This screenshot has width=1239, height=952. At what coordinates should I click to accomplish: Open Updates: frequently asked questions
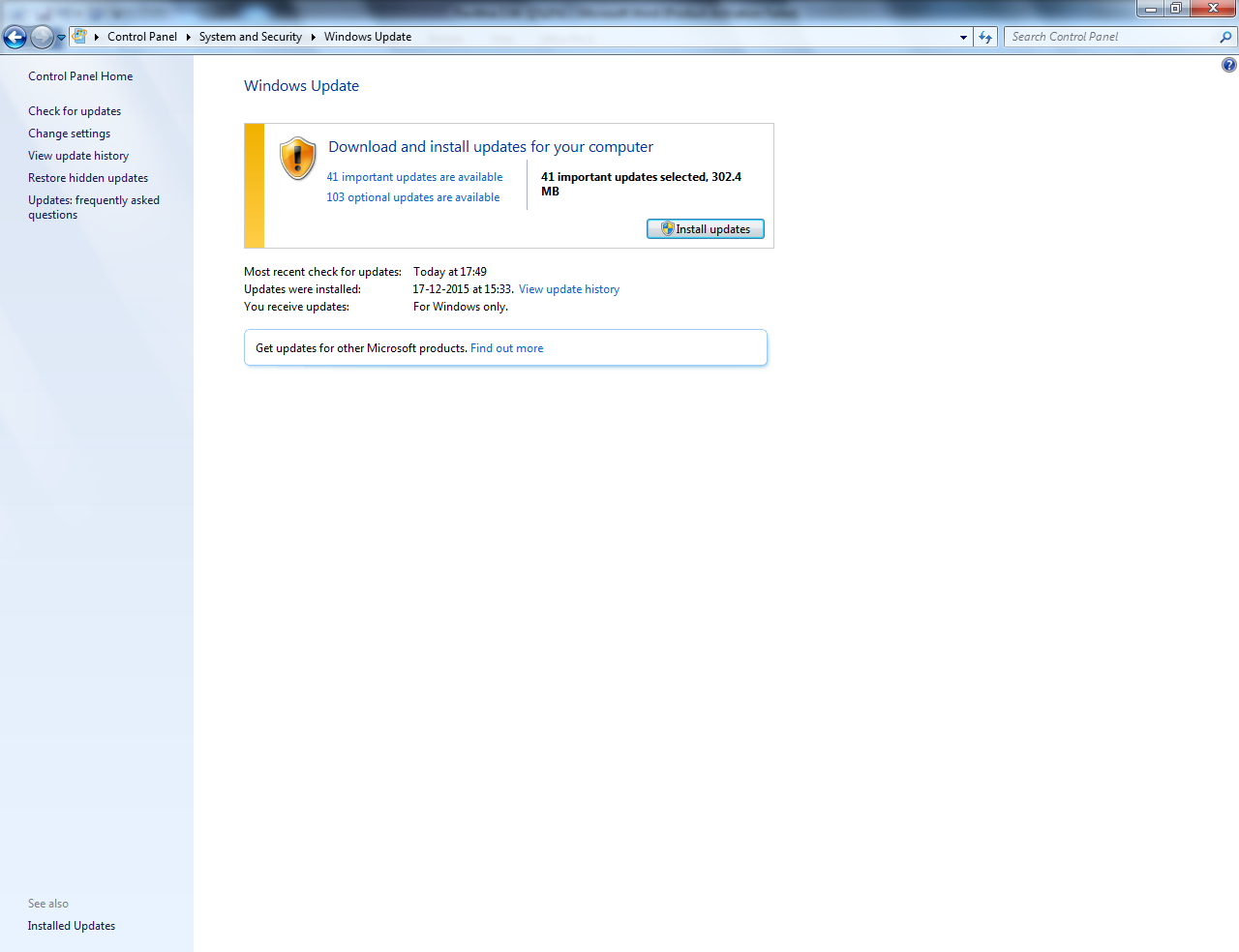coord(94,207)
